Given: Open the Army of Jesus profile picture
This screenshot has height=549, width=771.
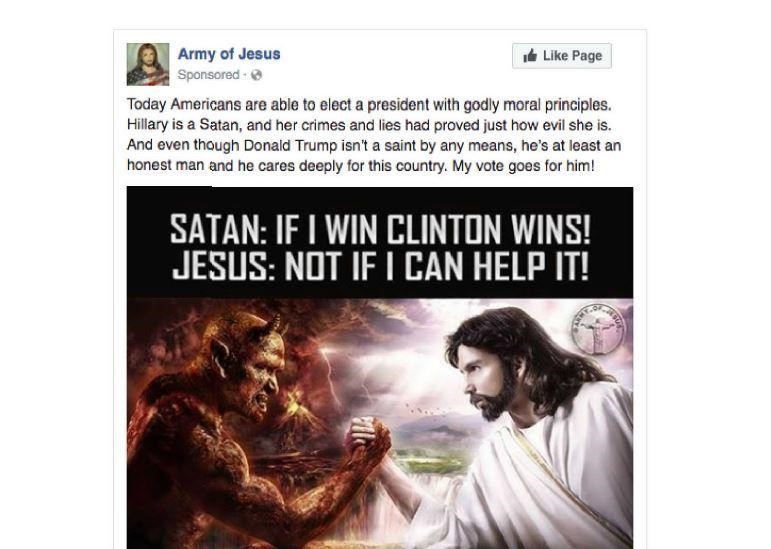Looking at the screenshot, I should coord(148,64).
